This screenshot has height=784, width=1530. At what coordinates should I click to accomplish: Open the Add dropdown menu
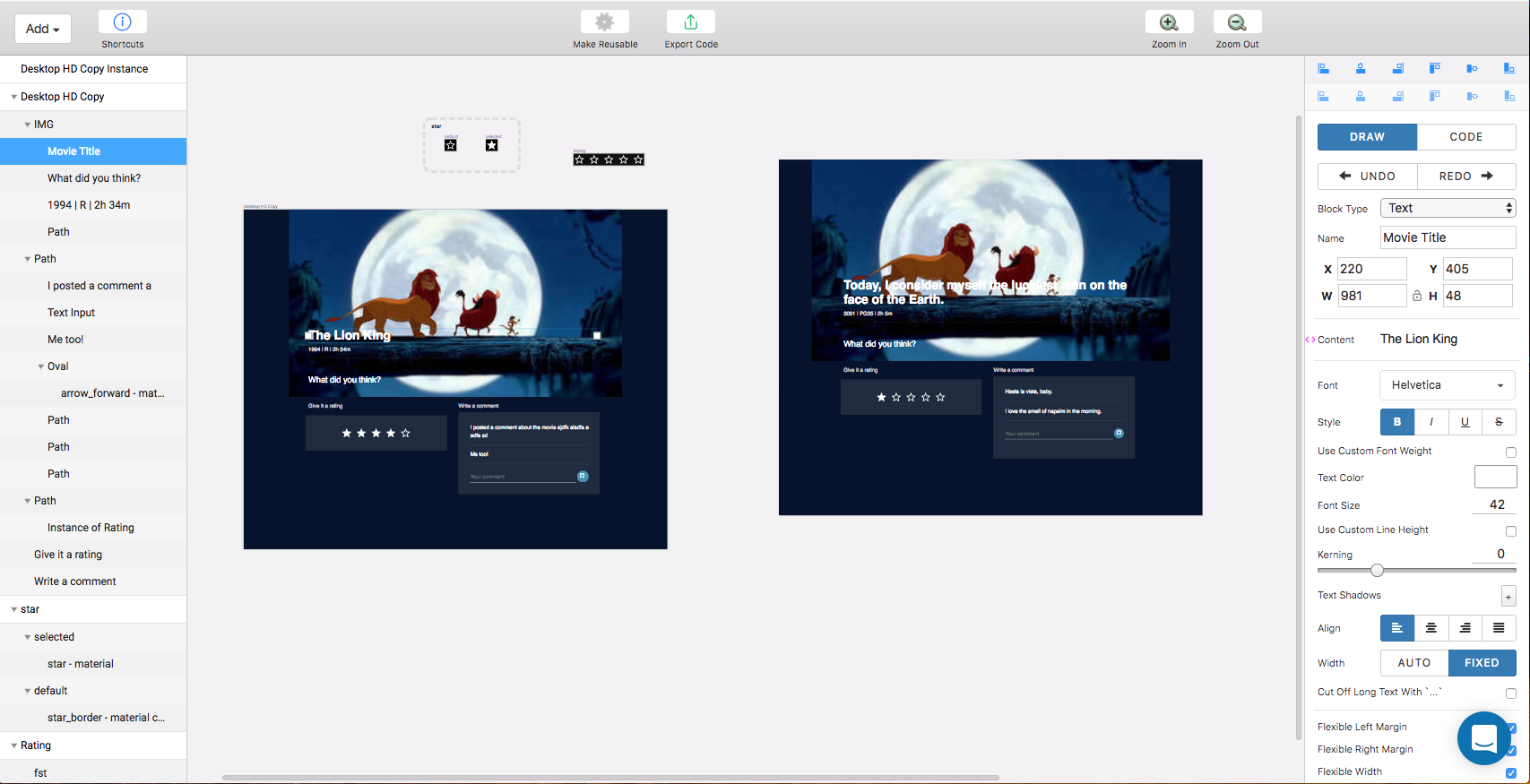click(x=42, y=29)
